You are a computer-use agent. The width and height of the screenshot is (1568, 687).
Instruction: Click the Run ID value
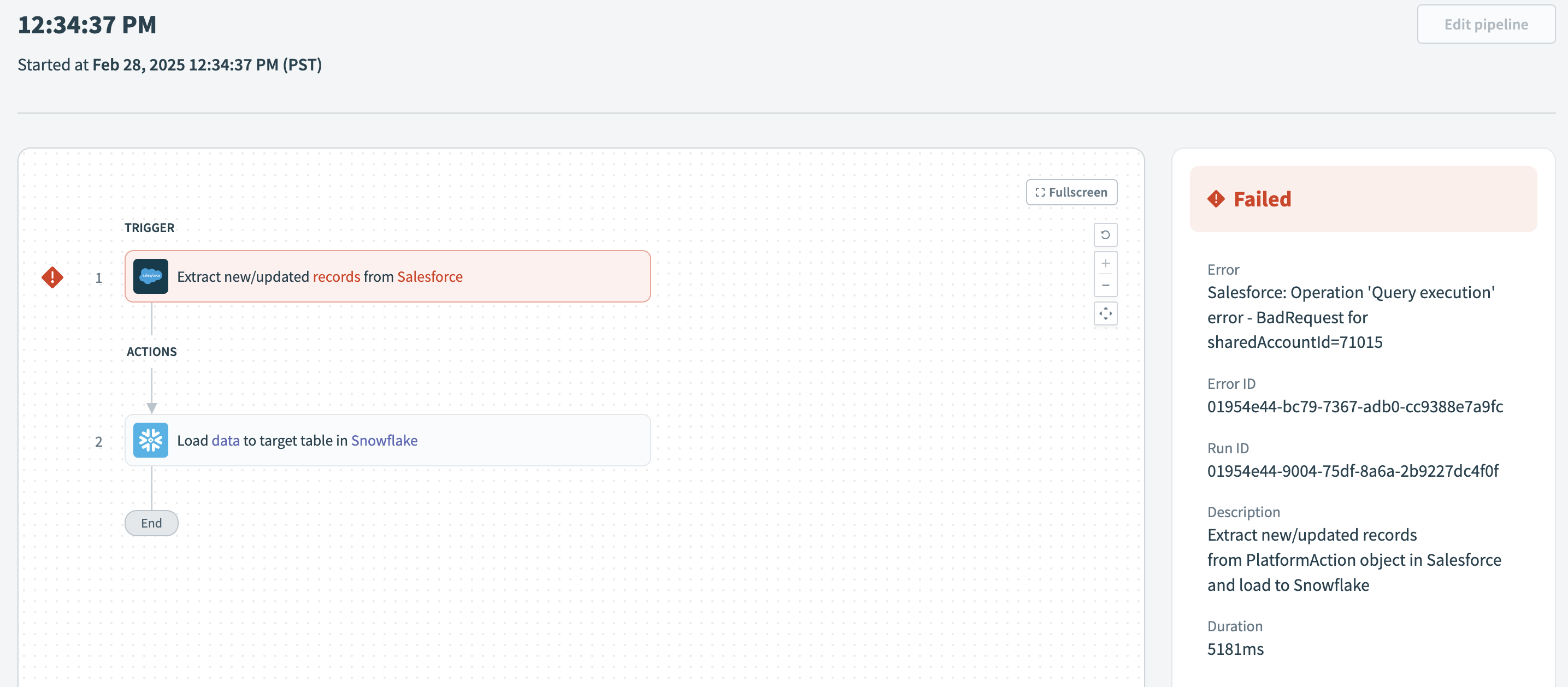(1354, 470)
